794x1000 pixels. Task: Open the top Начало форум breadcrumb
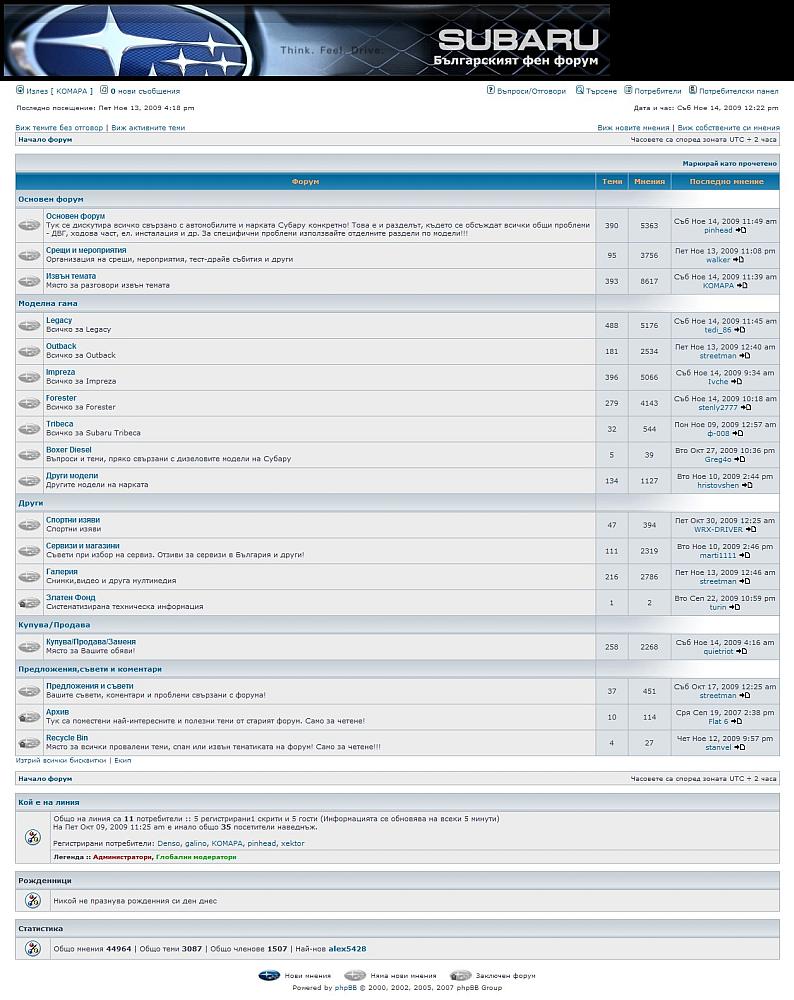pyautogui.click(x=45, y=140)
